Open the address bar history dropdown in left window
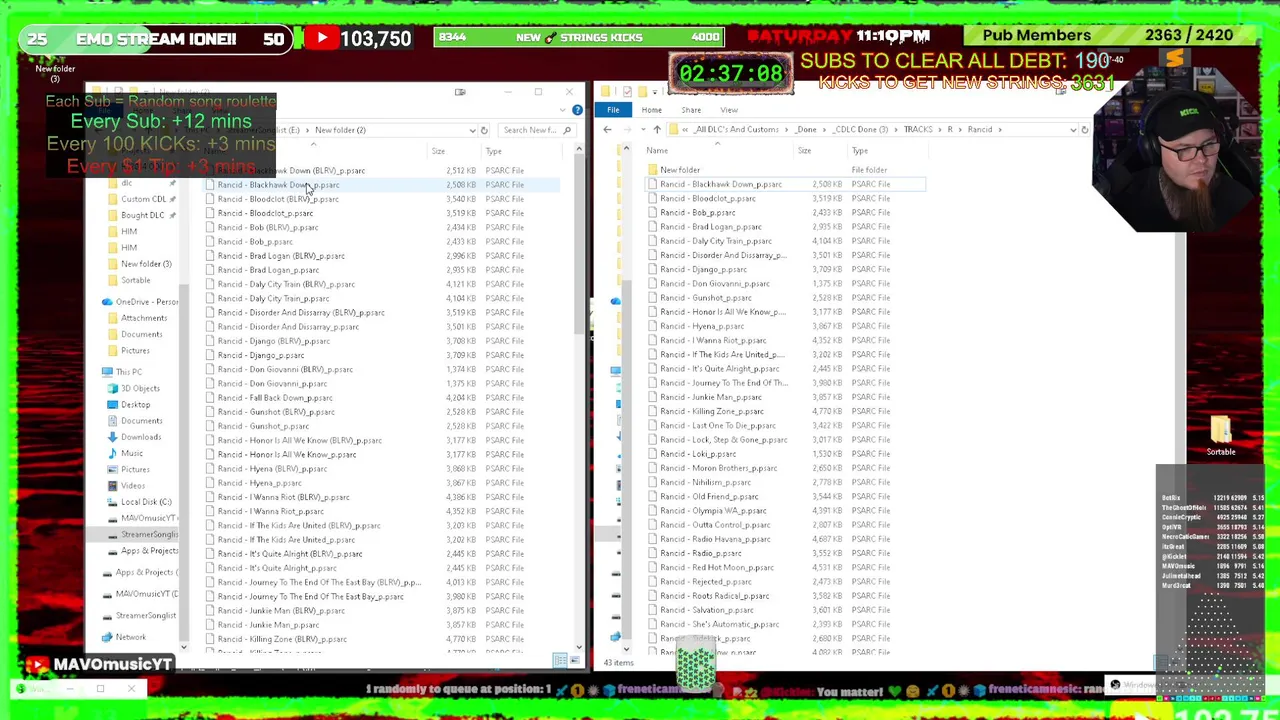The height and width of the screenshot is (720, 1280). [472, 130]
